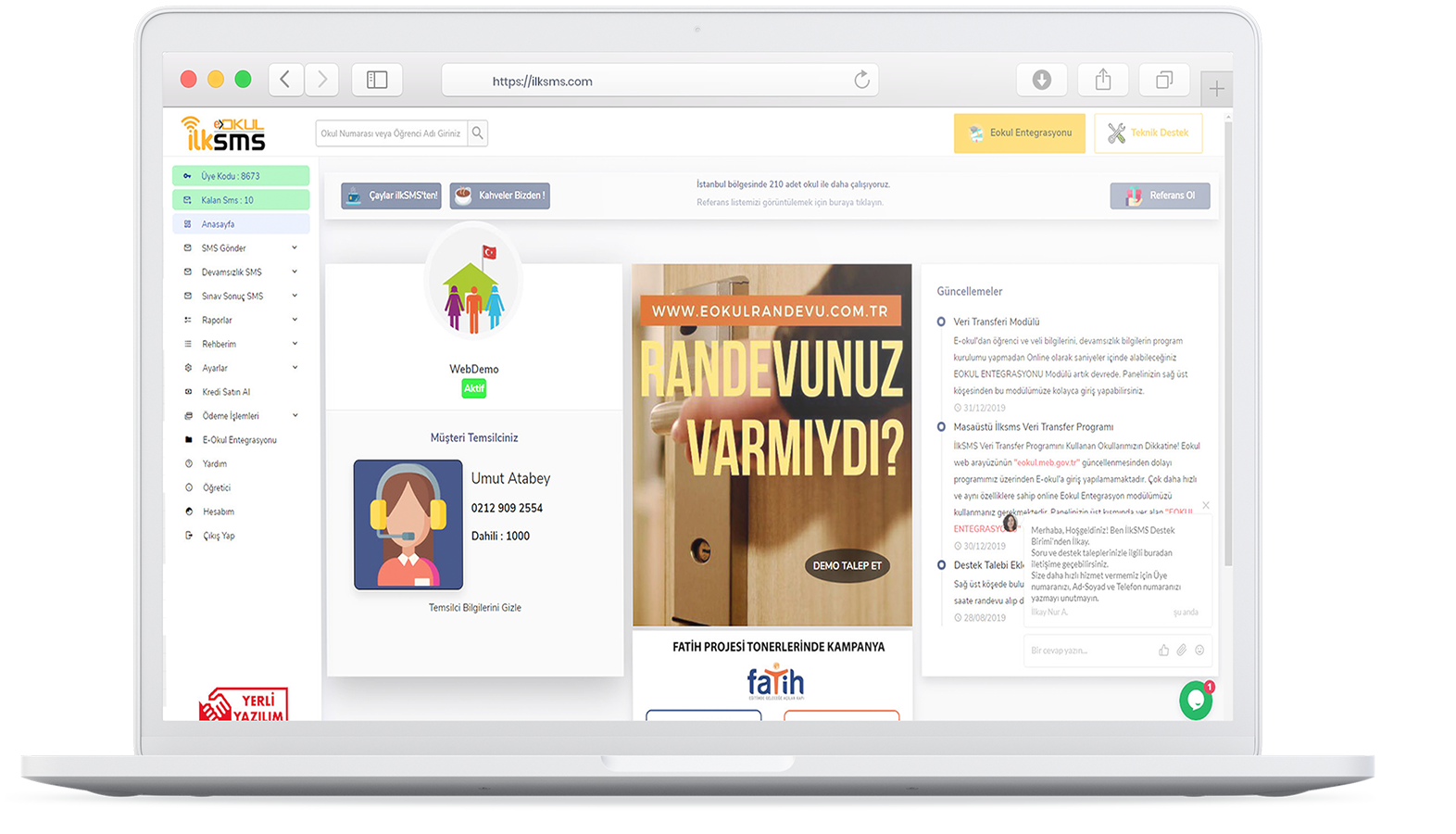Attach a file with the chat paperclip icon
1456x834 pixels.
(1182, 651)
